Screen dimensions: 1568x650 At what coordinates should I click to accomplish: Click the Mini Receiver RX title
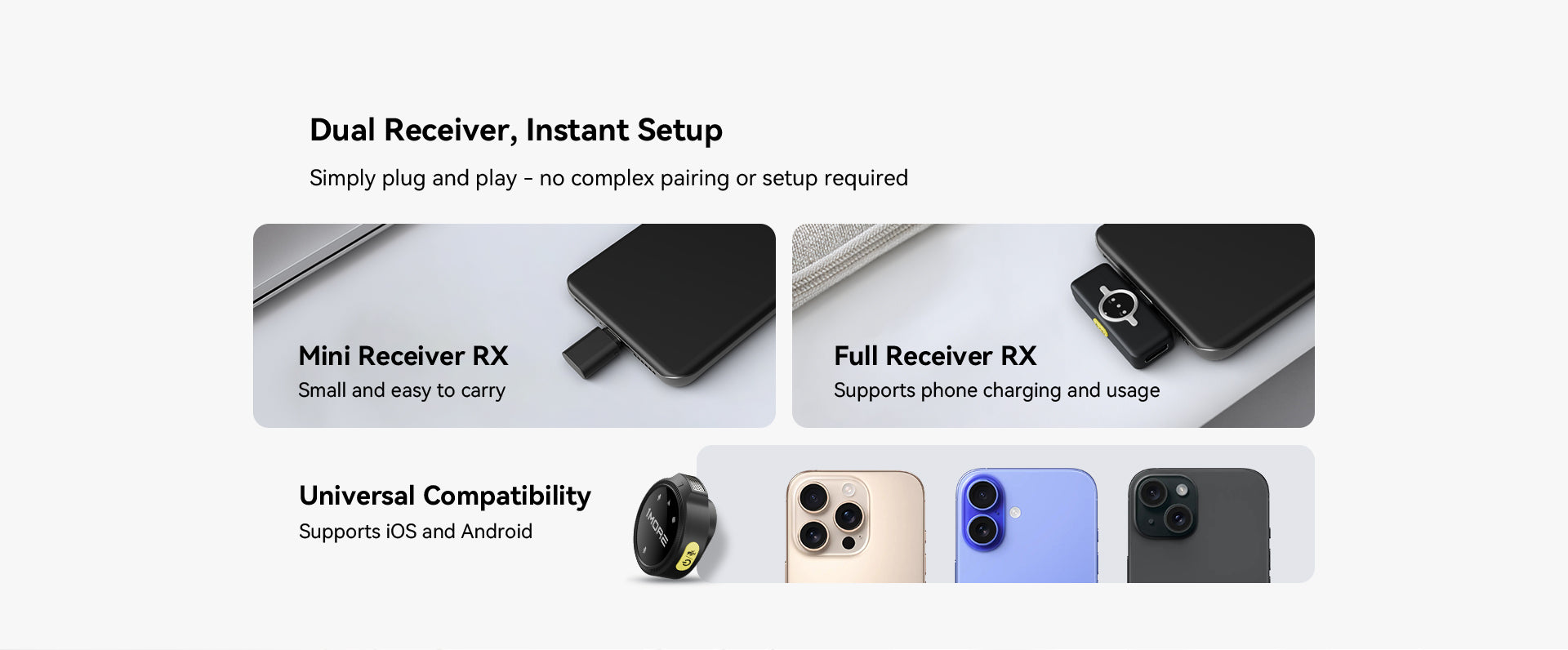(403, 356)
